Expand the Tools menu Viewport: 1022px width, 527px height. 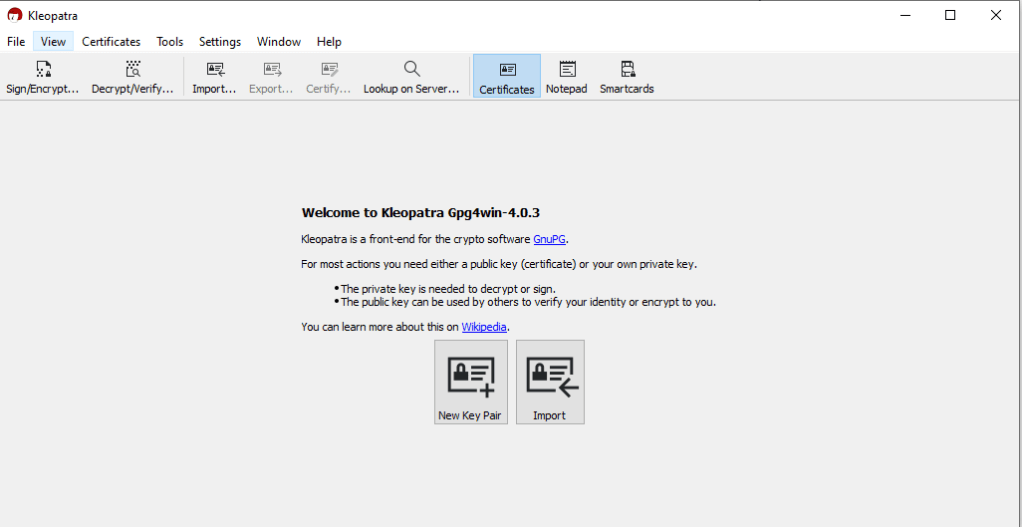click(170, 42)
